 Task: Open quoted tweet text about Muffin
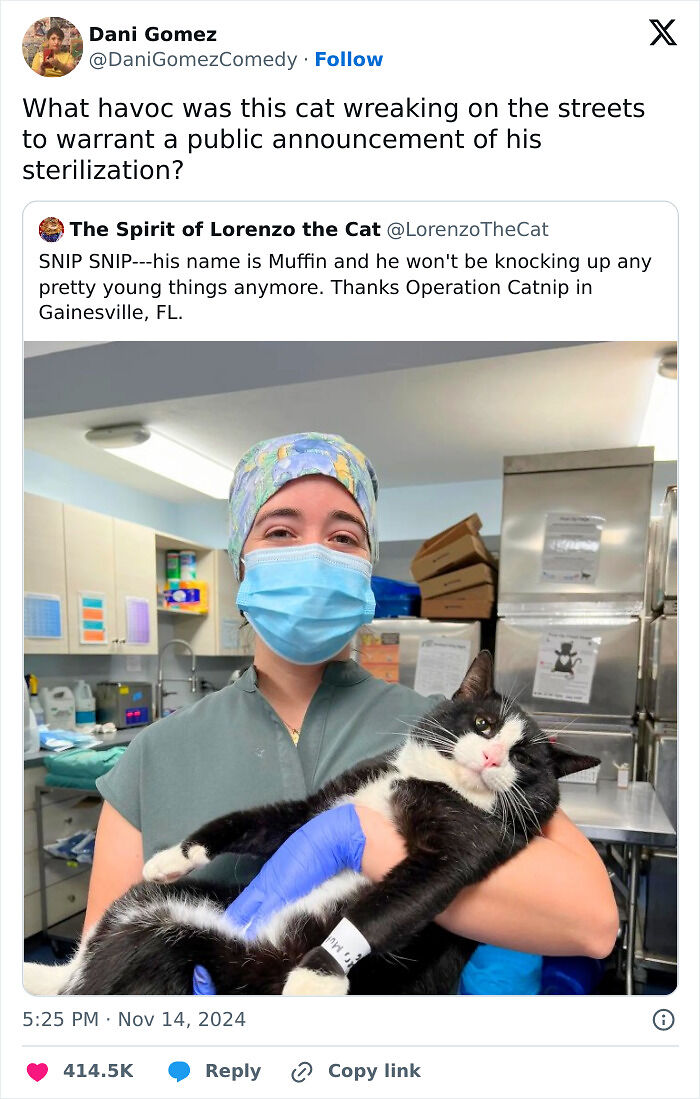[x=345, y=287]
